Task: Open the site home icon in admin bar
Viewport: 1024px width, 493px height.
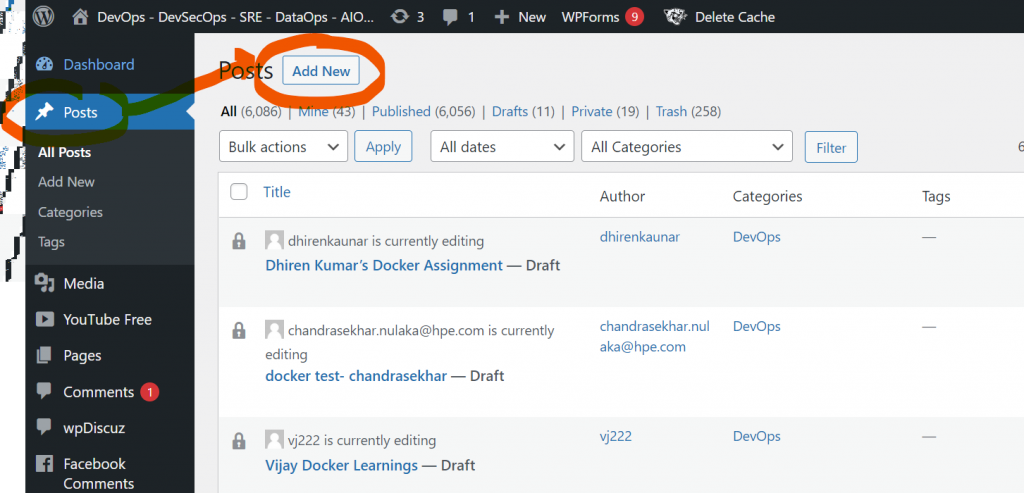Action: (x=81, y=17)
